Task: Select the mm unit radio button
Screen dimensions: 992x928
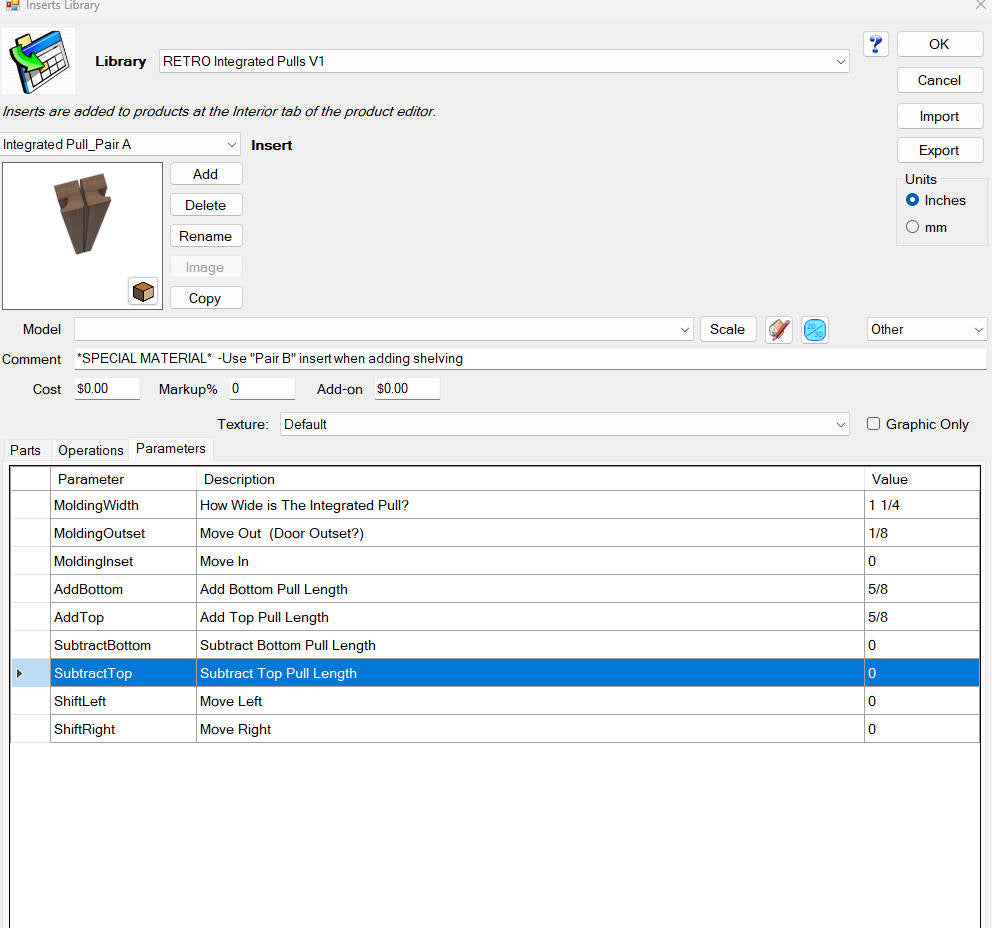Action: (x=912, y=226)
